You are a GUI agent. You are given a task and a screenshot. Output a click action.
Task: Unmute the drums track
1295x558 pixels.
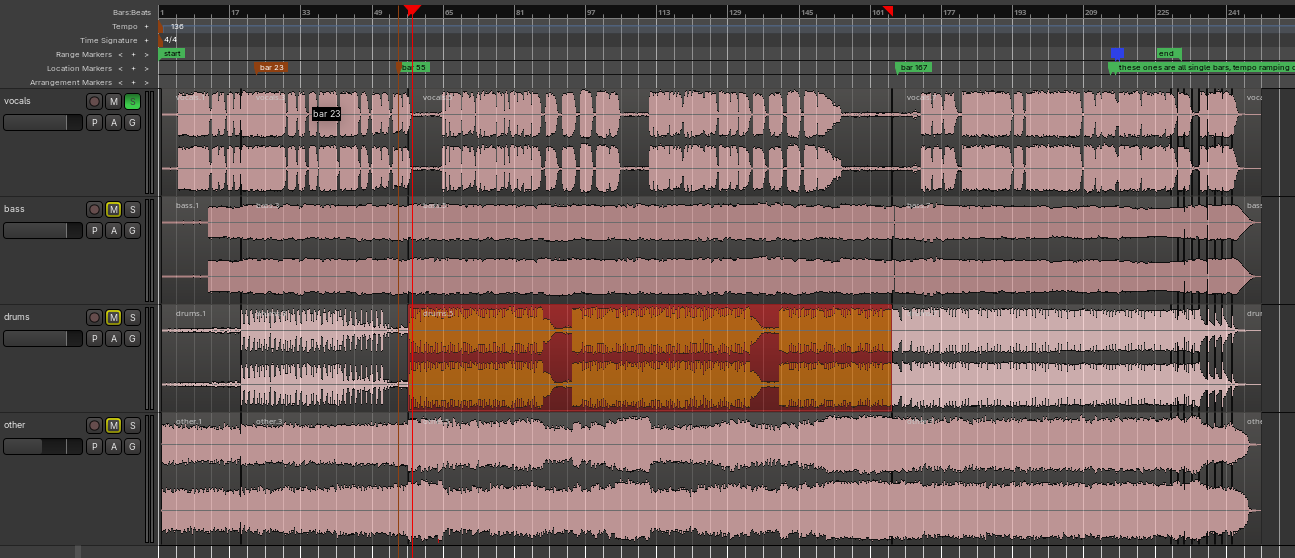[114, 317]
